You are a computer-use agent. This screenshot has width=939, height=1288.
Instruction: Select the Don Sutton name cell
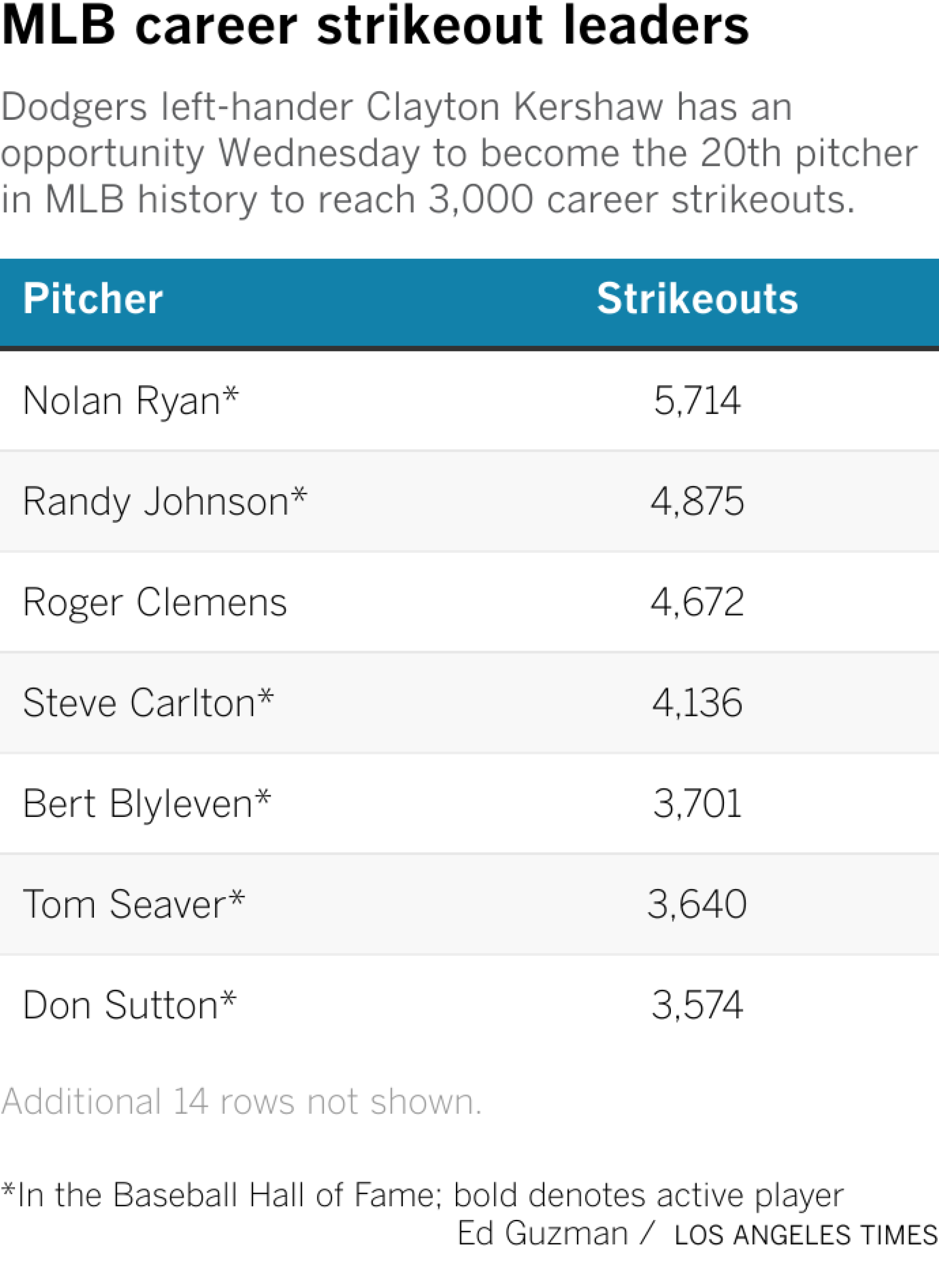click(x=129, y=1005)
